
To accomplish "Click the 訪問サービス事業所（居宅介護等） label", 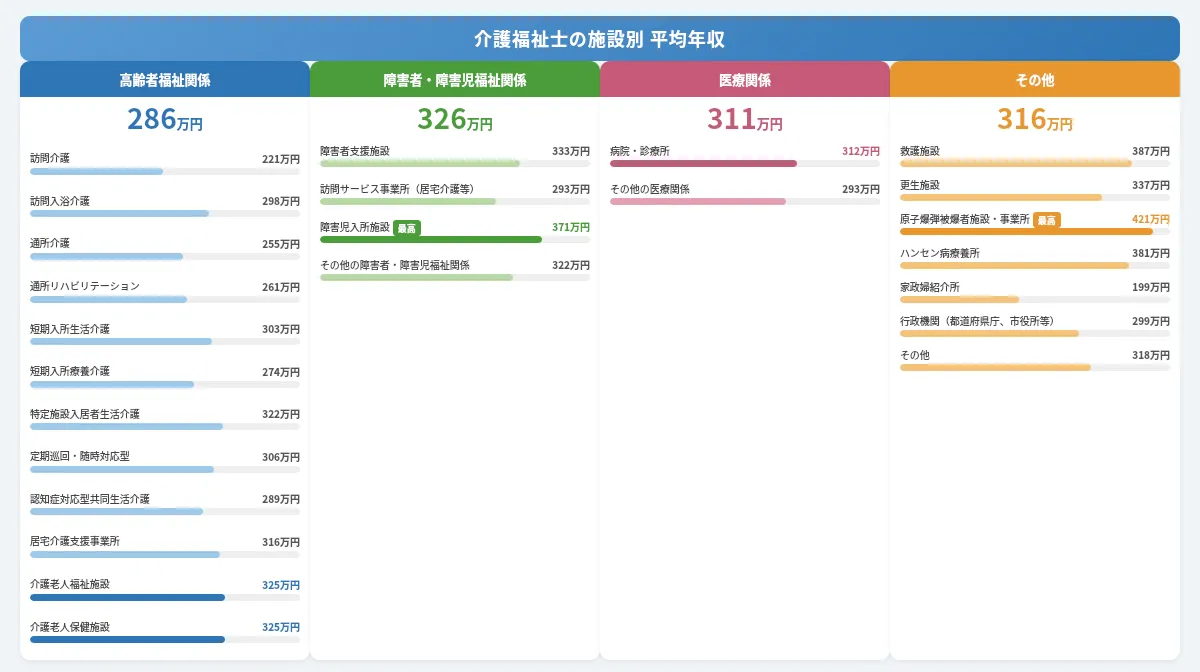I will tap(397, 188).
